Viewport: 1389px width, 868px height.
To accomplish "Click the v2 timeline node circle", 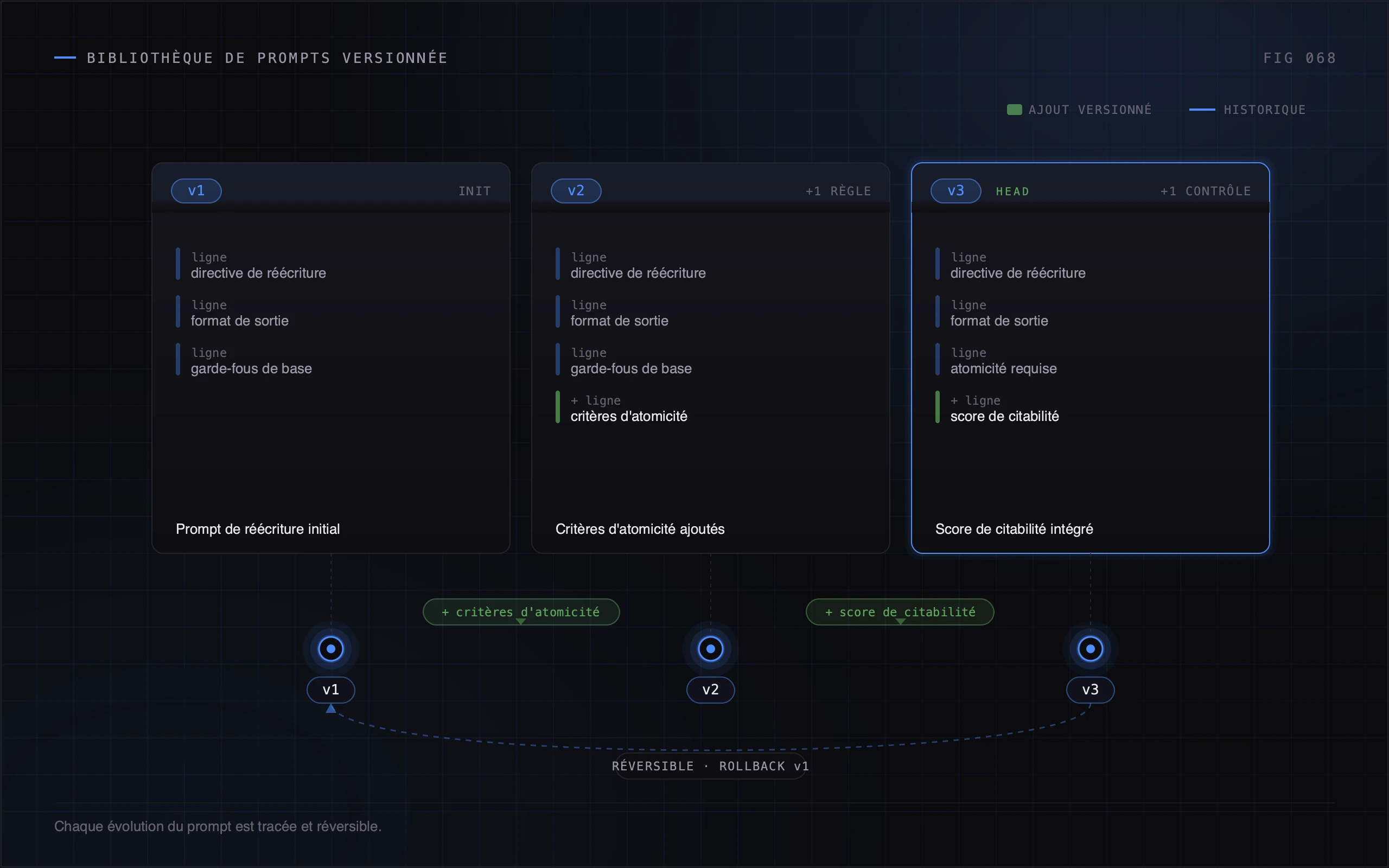I will point(711,649).
